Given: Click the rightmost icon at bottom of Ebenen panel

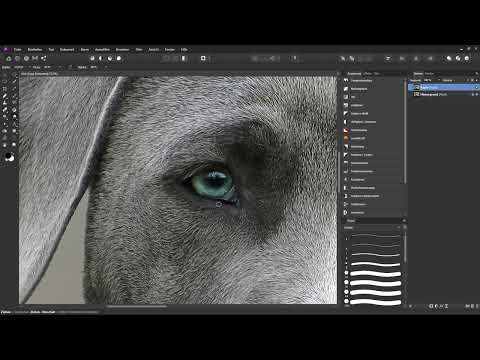Looking at the screenshot, I should point(477,306).
